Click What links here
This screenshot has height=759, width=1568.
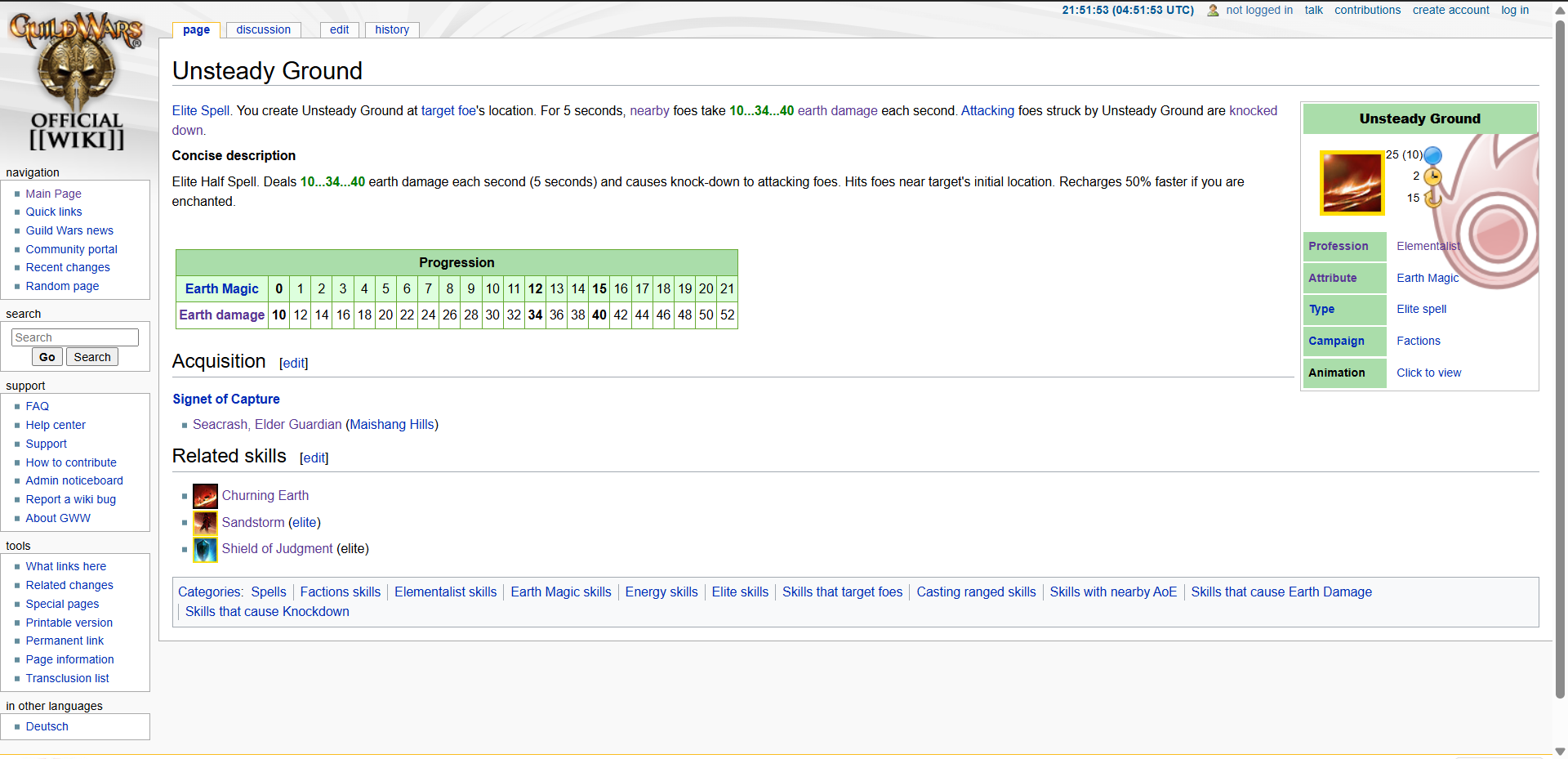click(x=65, y=566)
